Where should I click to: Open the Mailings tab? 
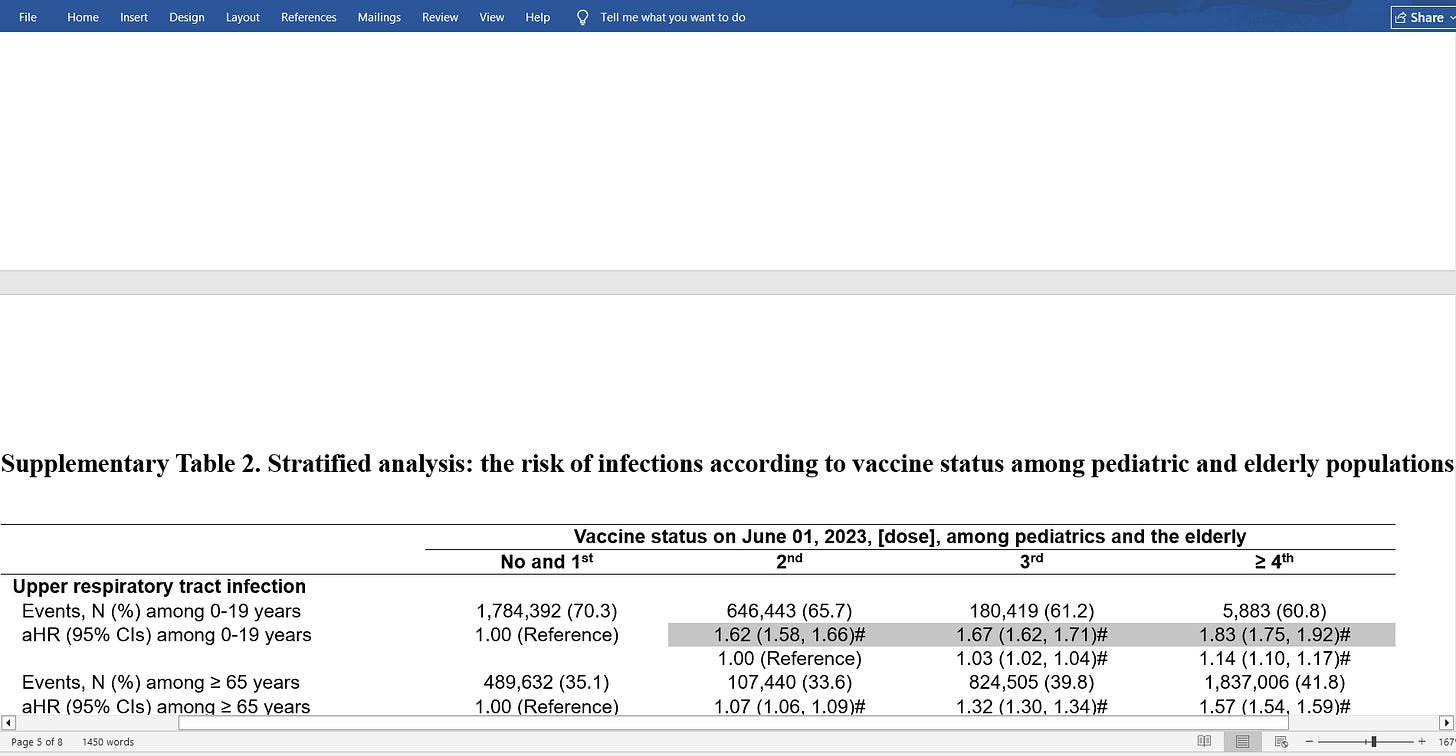coord(379,17)
